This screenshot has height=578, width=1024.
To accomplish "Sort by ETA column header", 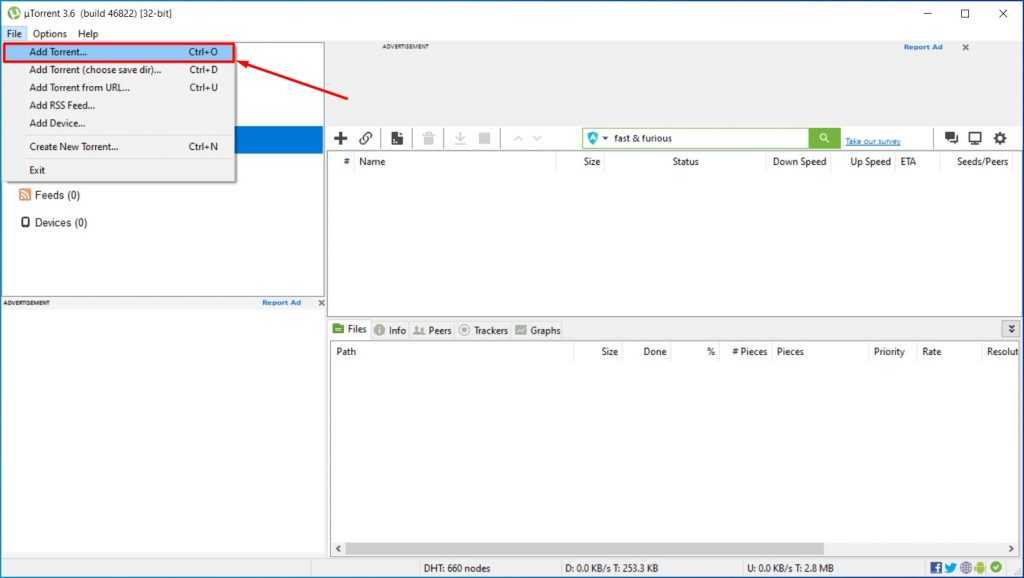I will pyautogui.click(x=917, y=161).
